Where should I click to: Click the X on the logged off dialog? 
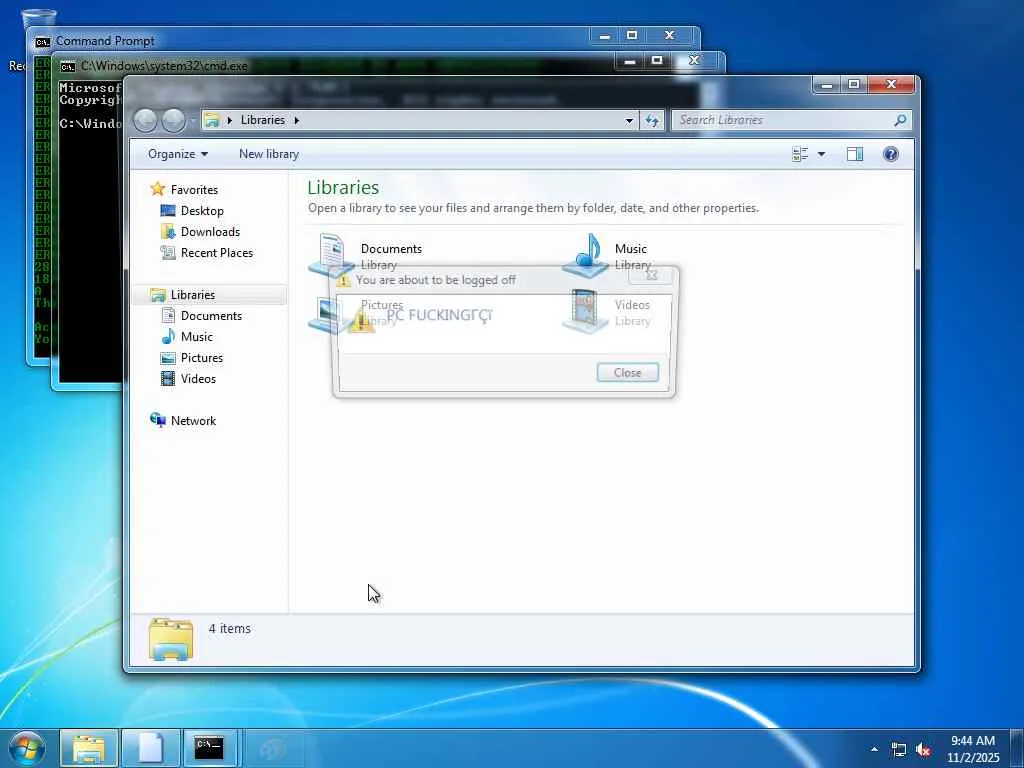(651, 275)
